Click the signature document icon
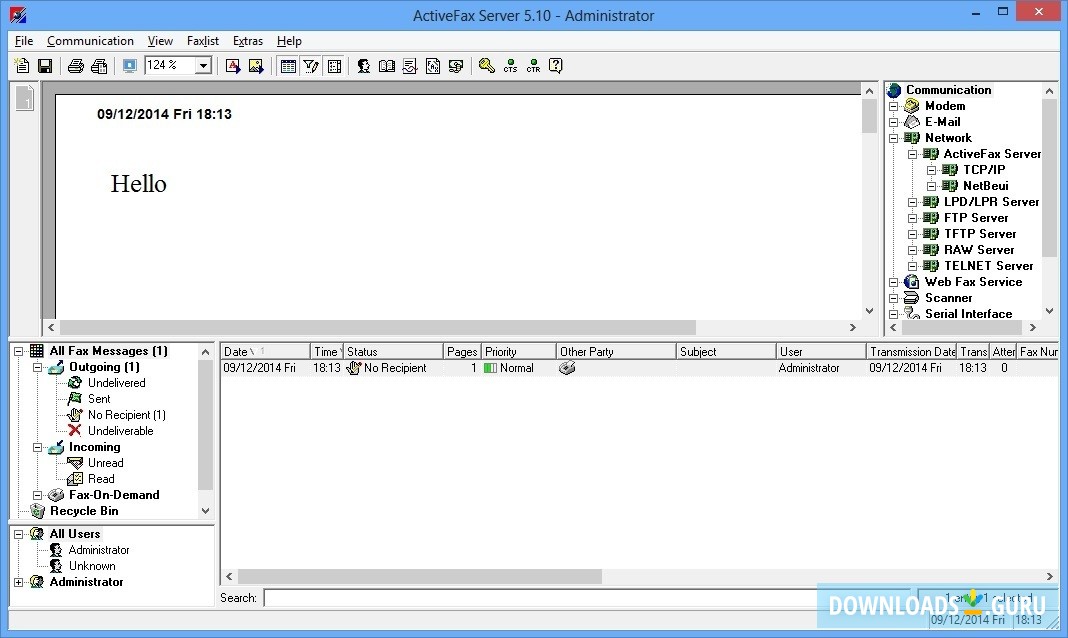 (x=410, y=66)
